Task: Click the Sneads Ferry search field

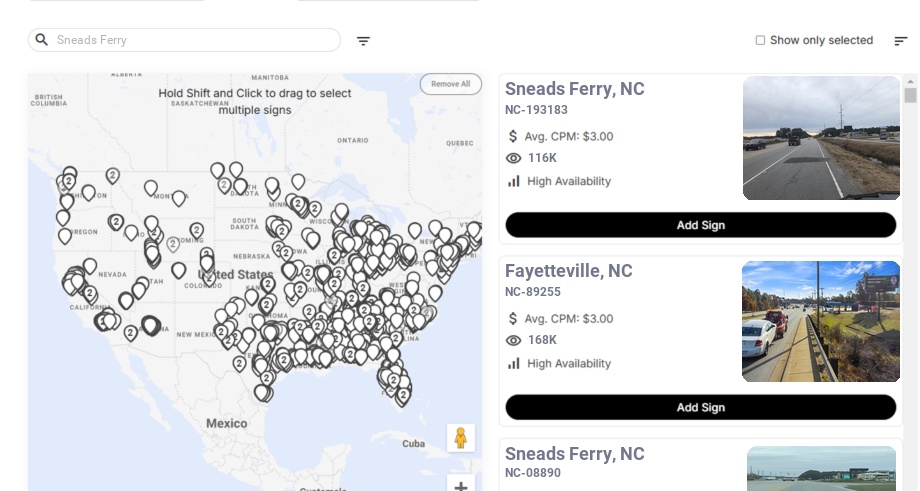Action: [x=190, y=40]
